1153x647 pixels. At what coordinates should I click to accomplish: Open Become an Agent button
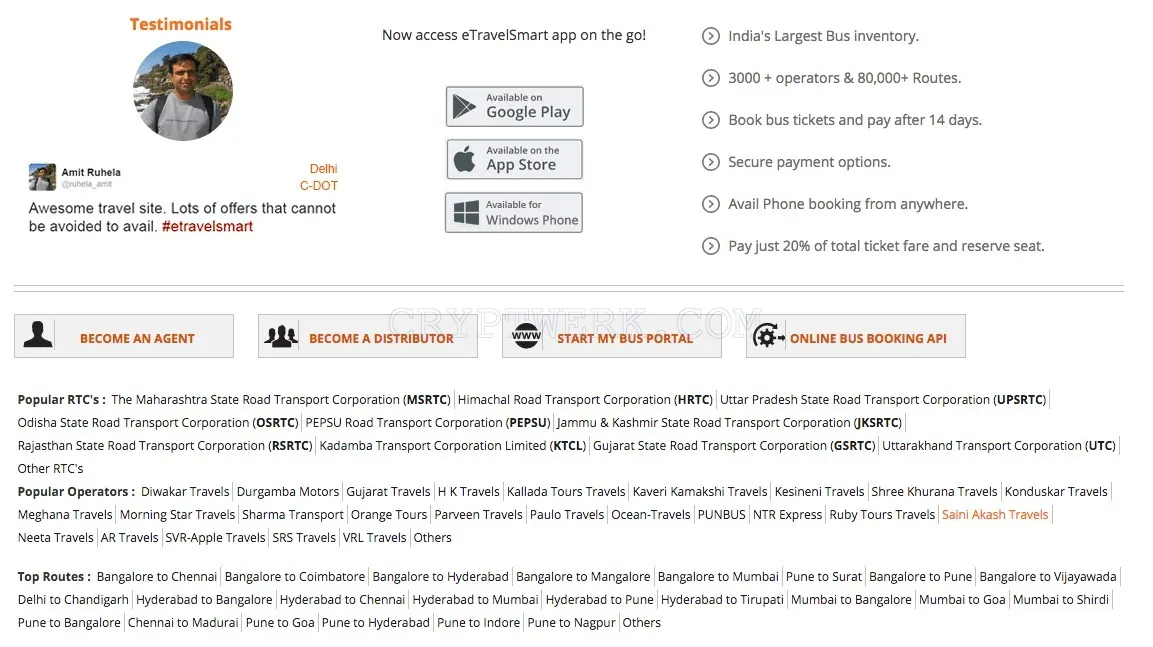124,336
